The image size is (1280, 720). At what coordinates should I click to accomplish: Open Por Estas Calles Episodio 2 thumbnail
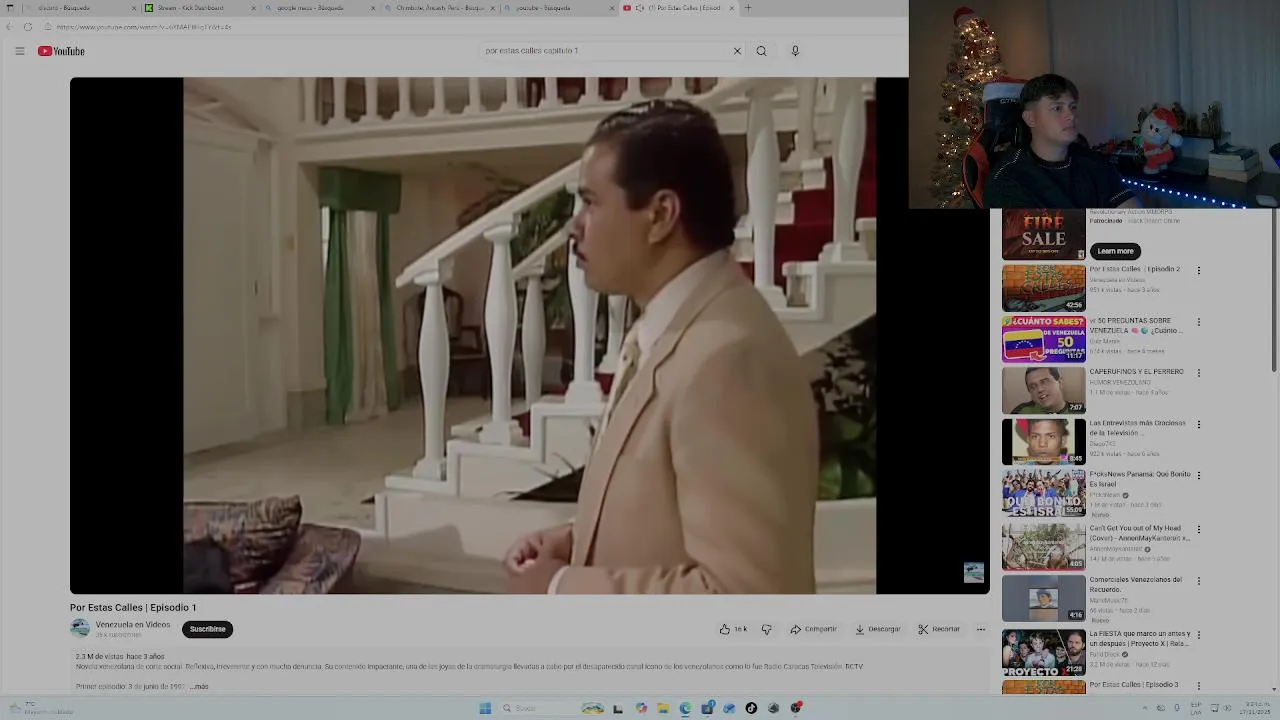pos(1043,288)
